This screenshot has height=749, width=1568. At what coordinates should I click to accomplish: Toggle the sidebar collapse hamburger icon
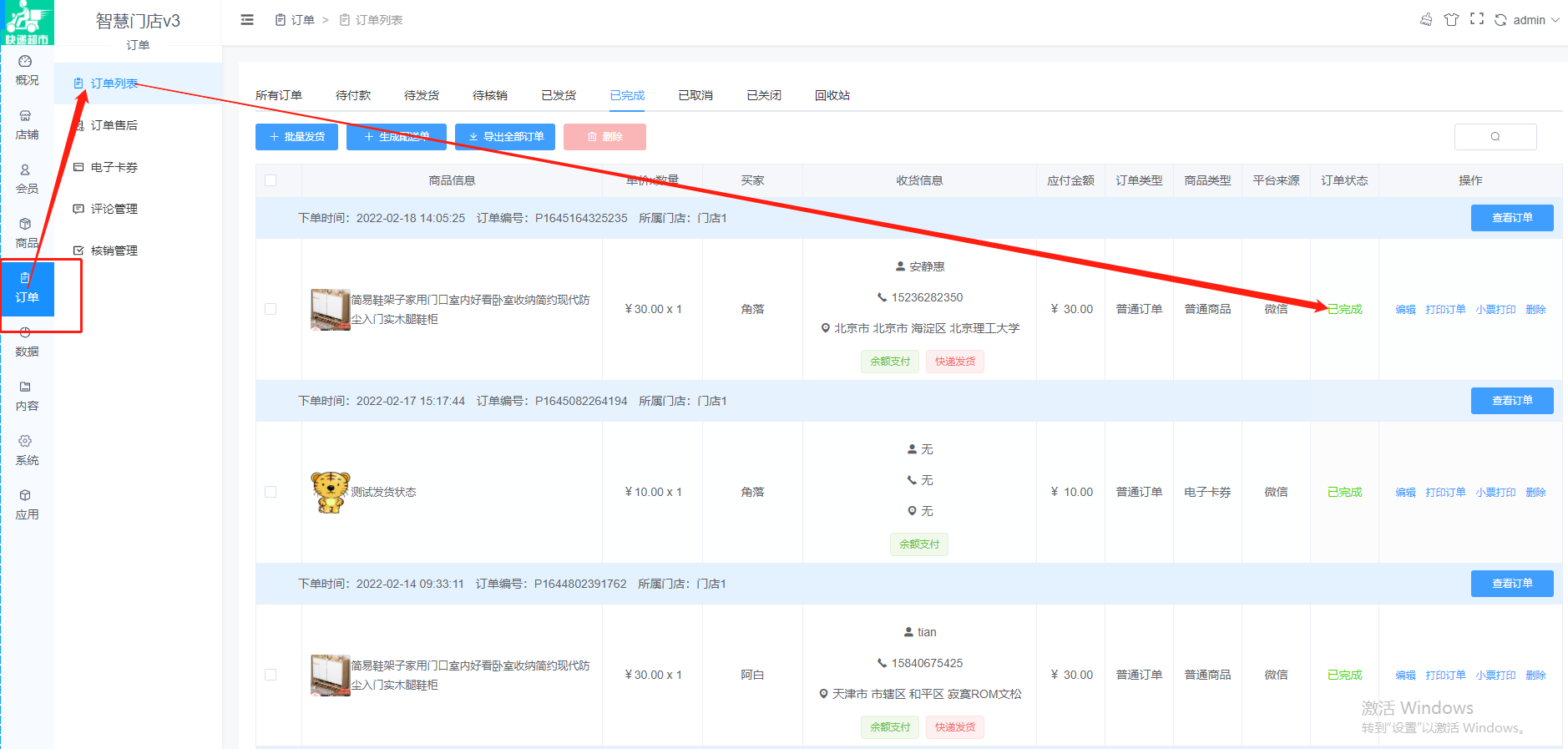247,20
